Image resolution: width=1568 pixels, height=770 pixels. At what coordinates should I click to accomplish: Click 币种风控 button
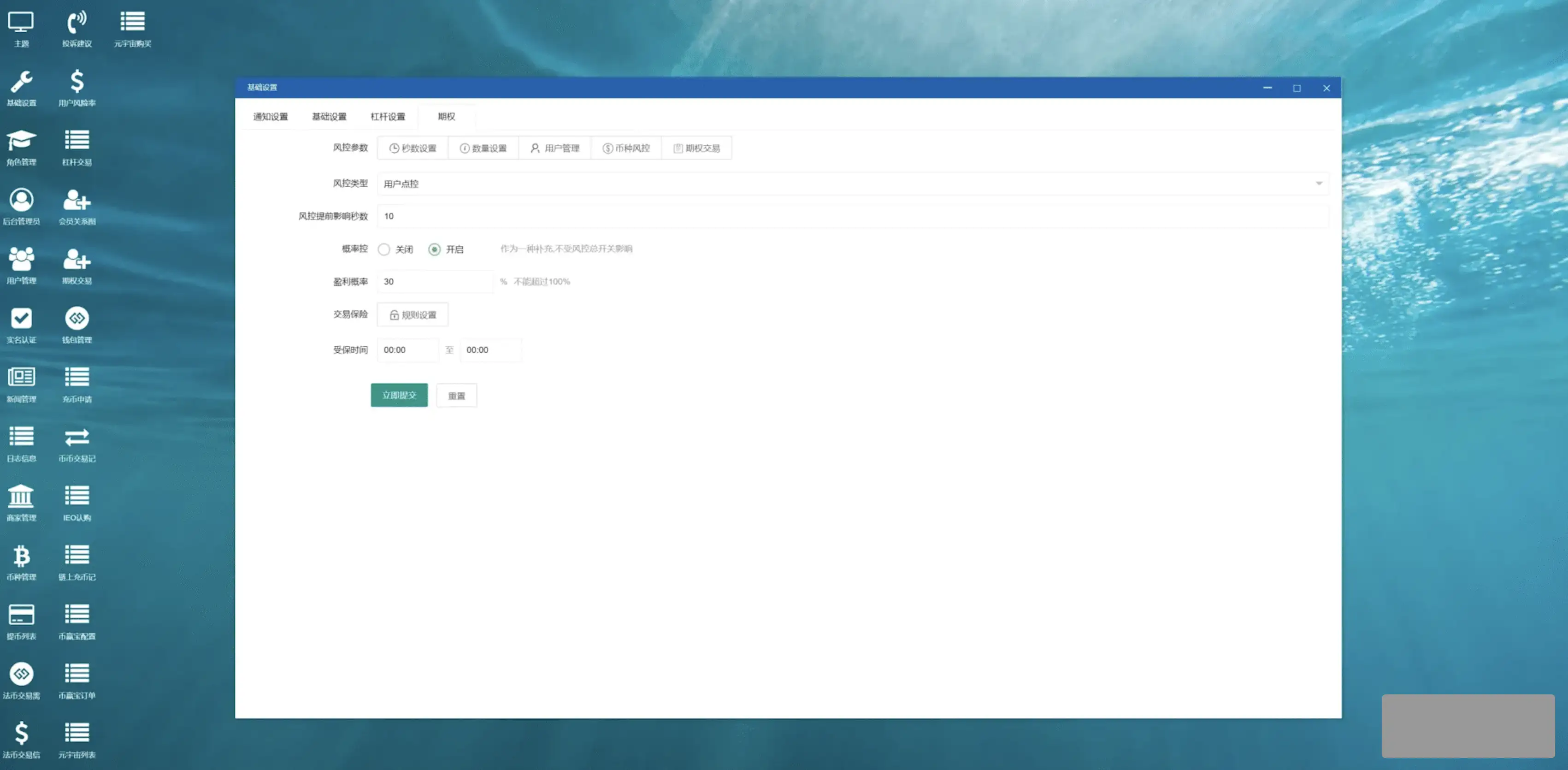tap(626, 148)
